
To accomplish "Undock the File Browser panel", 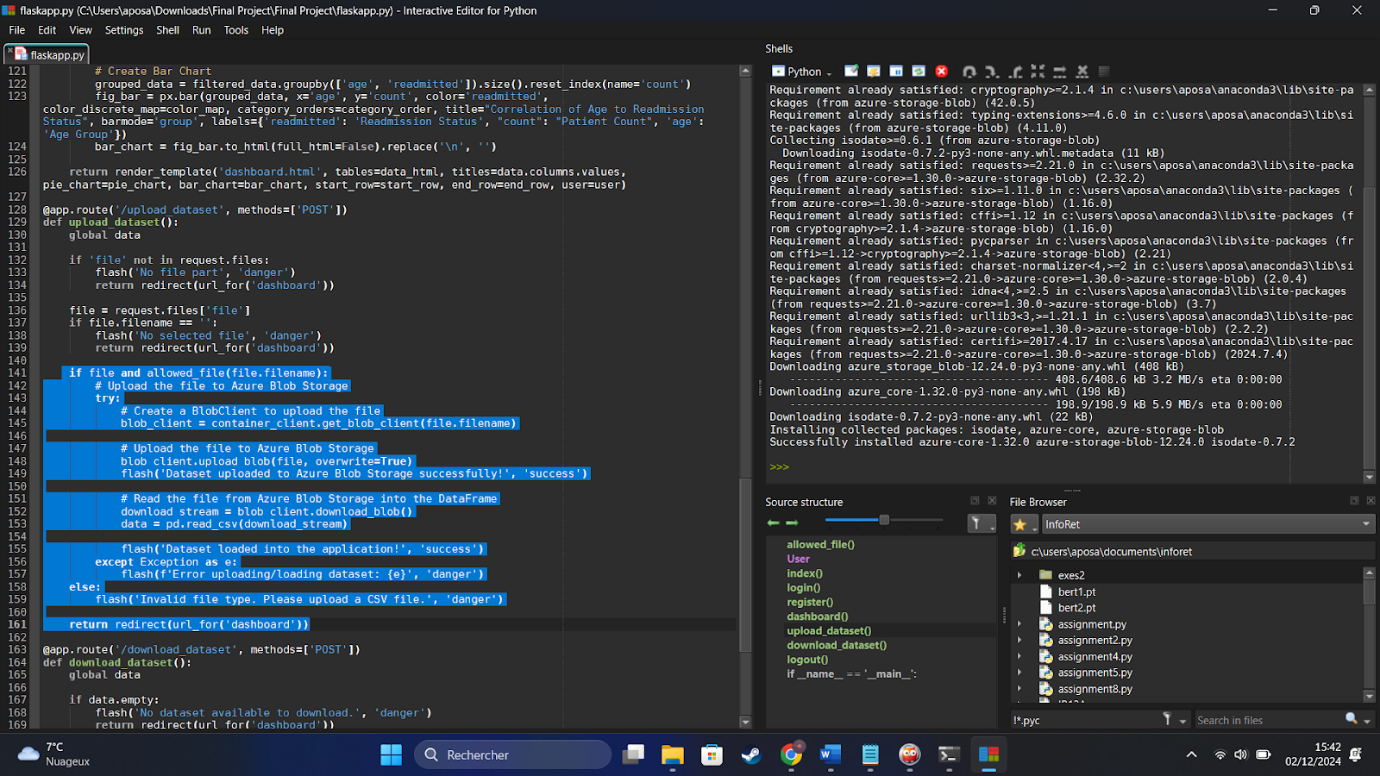I will pyautogui.click(x=1354, y=501).
